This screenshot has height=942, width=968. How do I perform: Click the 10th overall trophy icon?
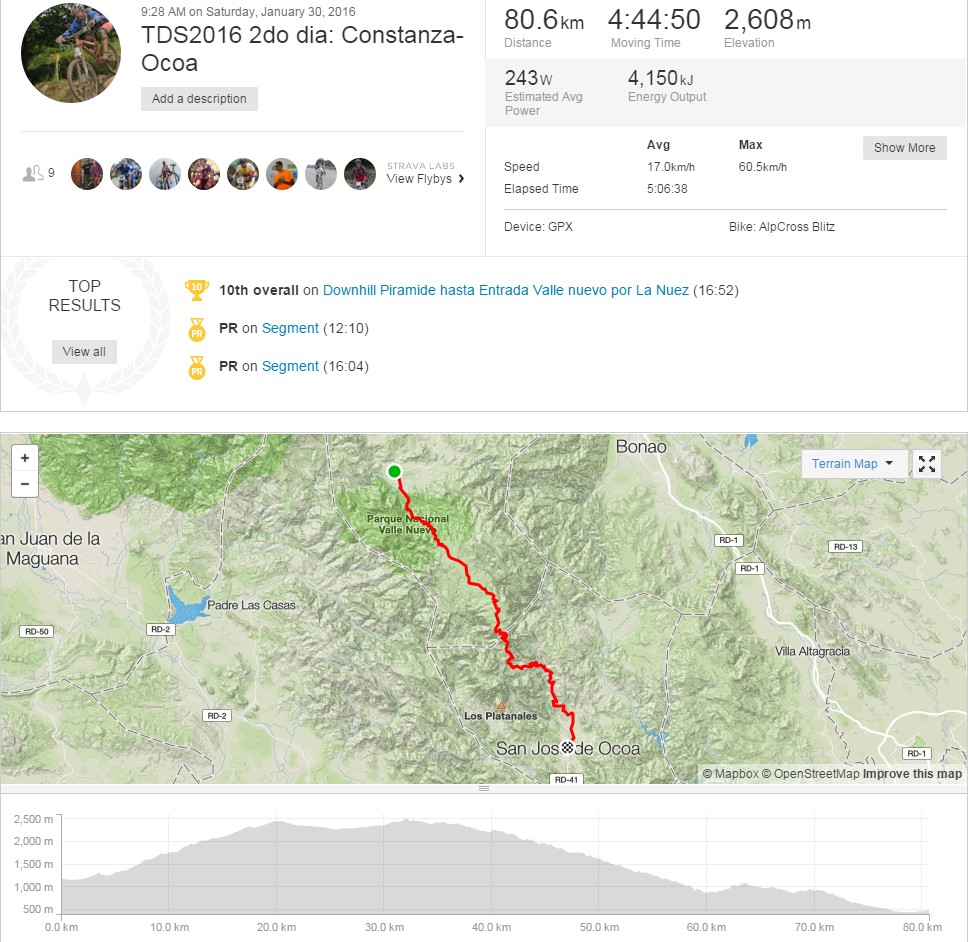coord(197,290)
